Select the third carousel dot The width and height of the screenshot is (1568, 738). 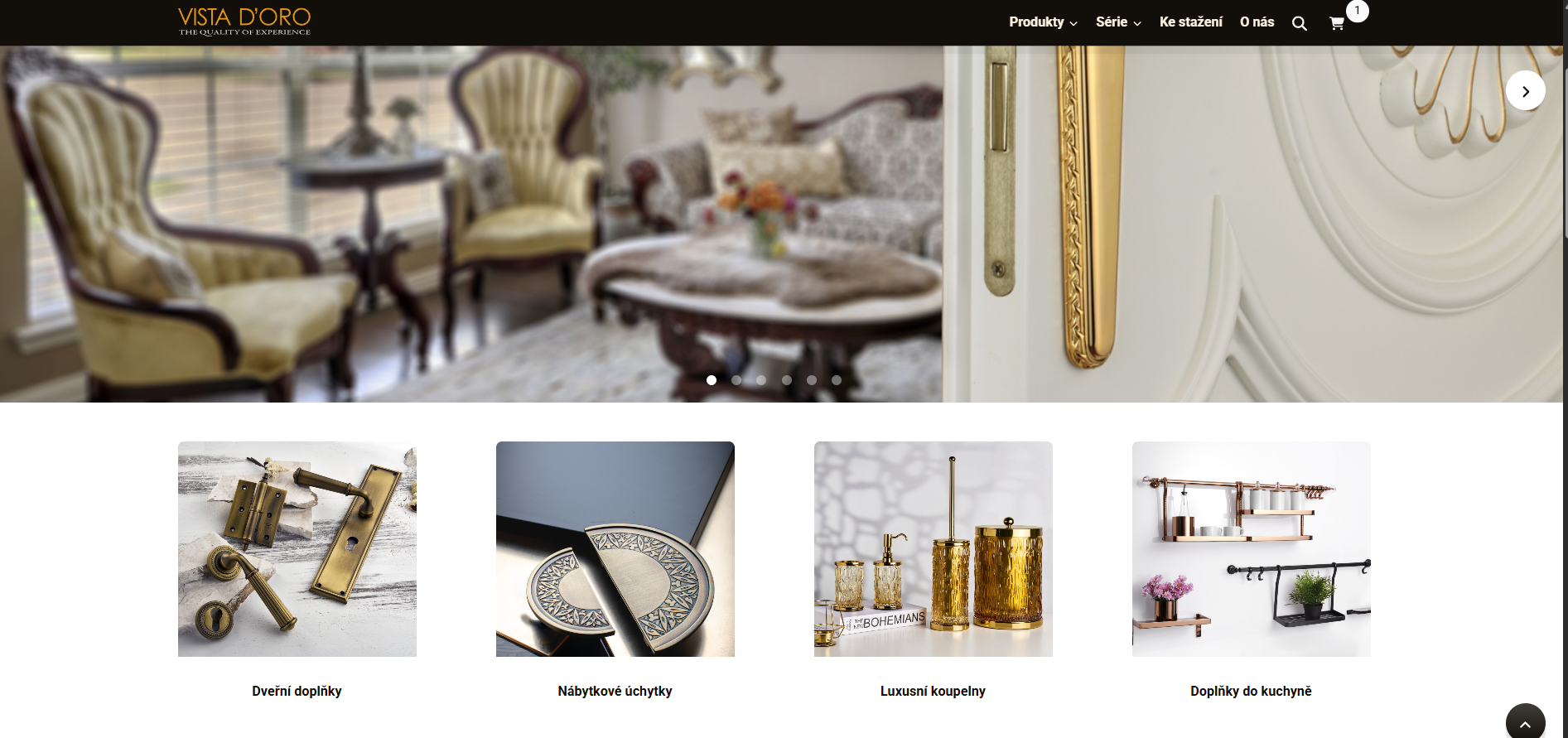click(761, 380)
